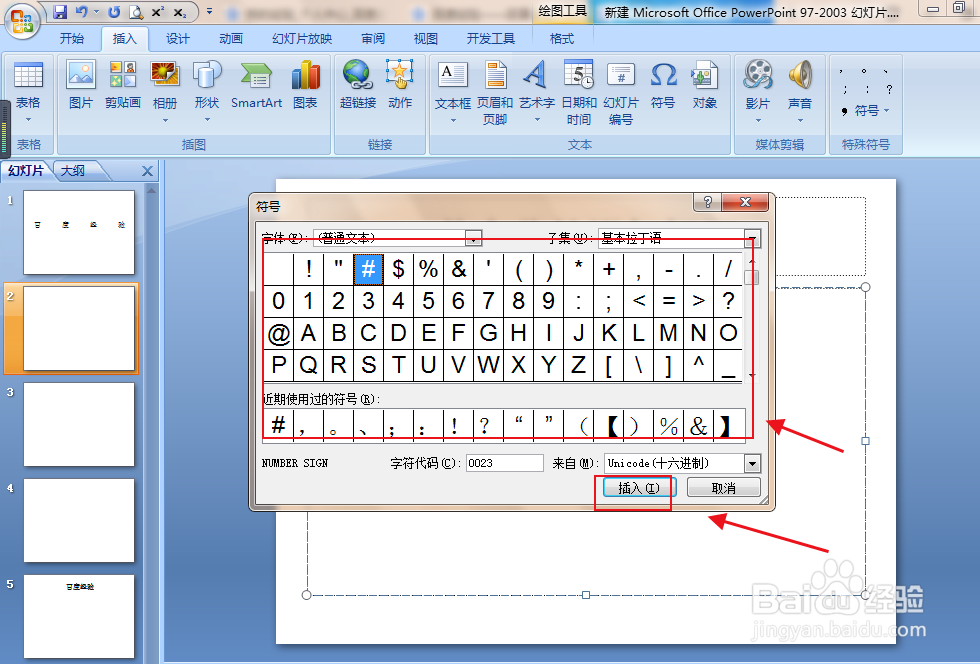Image resolution: width=980 pixels, height=664 pixels.
Task: Click the symbol grid vertical scrollbar
Action: click(752, 318)
